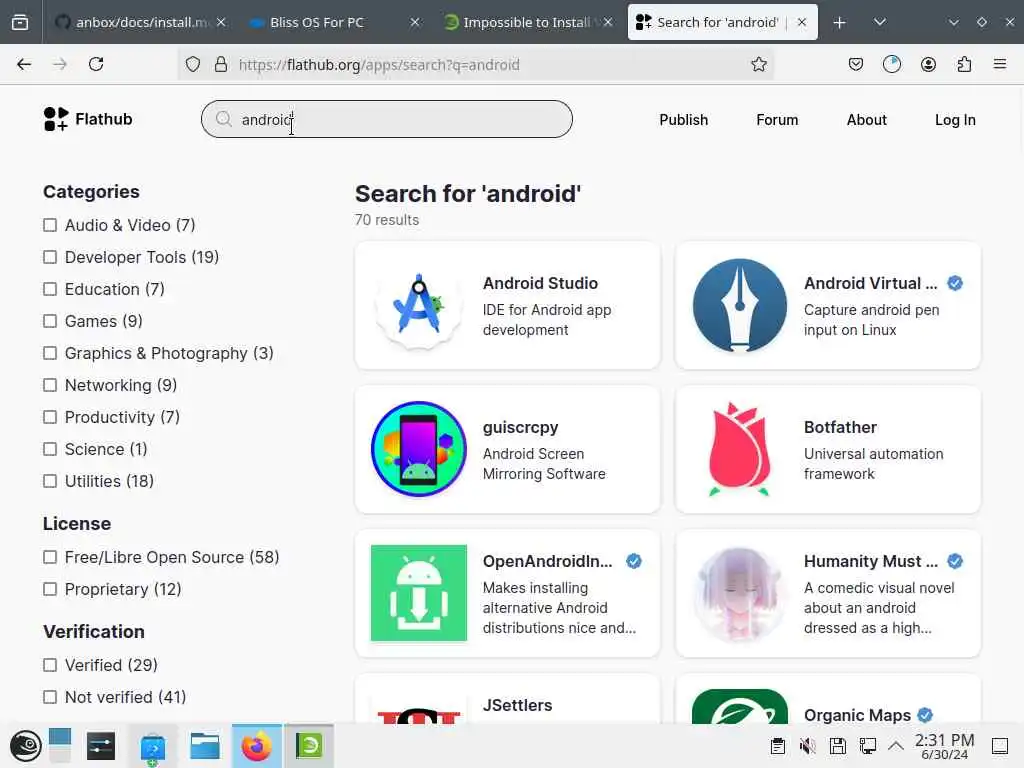This screenshot has height=768, width=1024.
Task: Click the Firefox View icon
Action: (x=20, y=22)
